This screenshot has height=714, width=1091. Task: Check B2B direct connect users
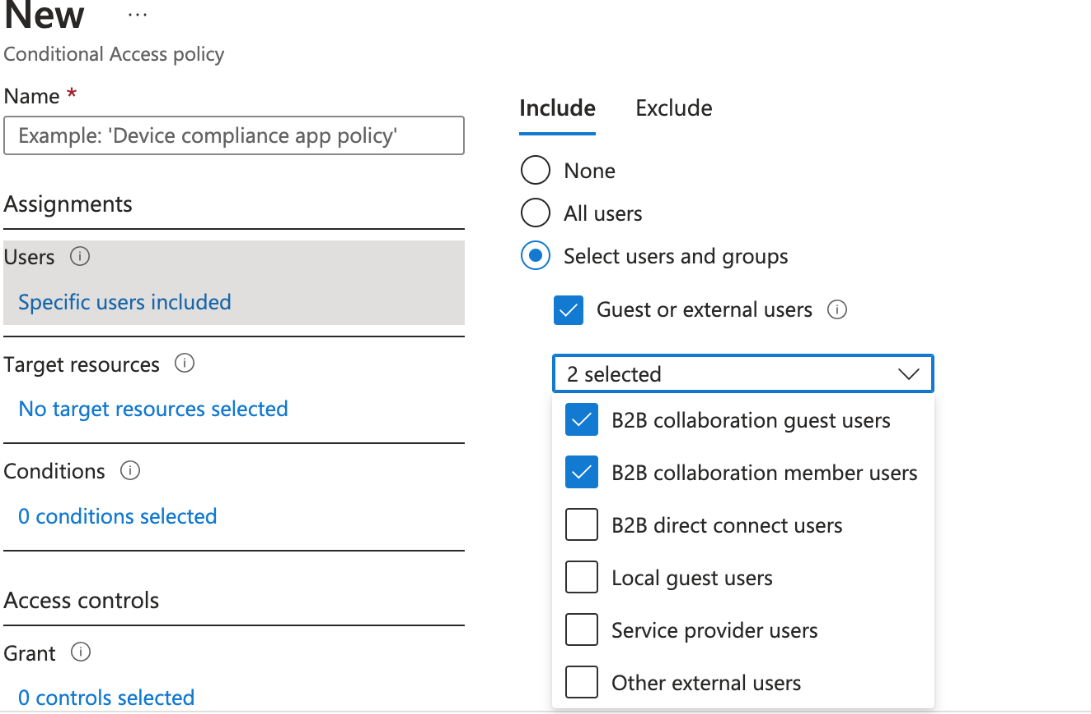click(x=582, y=525)
